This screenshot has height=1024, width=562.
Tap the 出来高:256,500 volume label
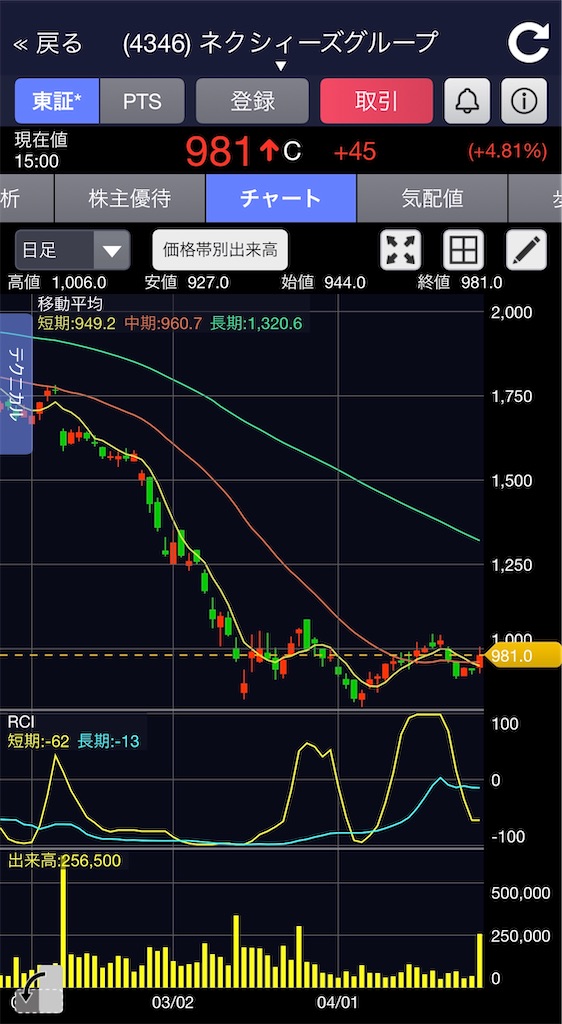[x=65, y=861]
